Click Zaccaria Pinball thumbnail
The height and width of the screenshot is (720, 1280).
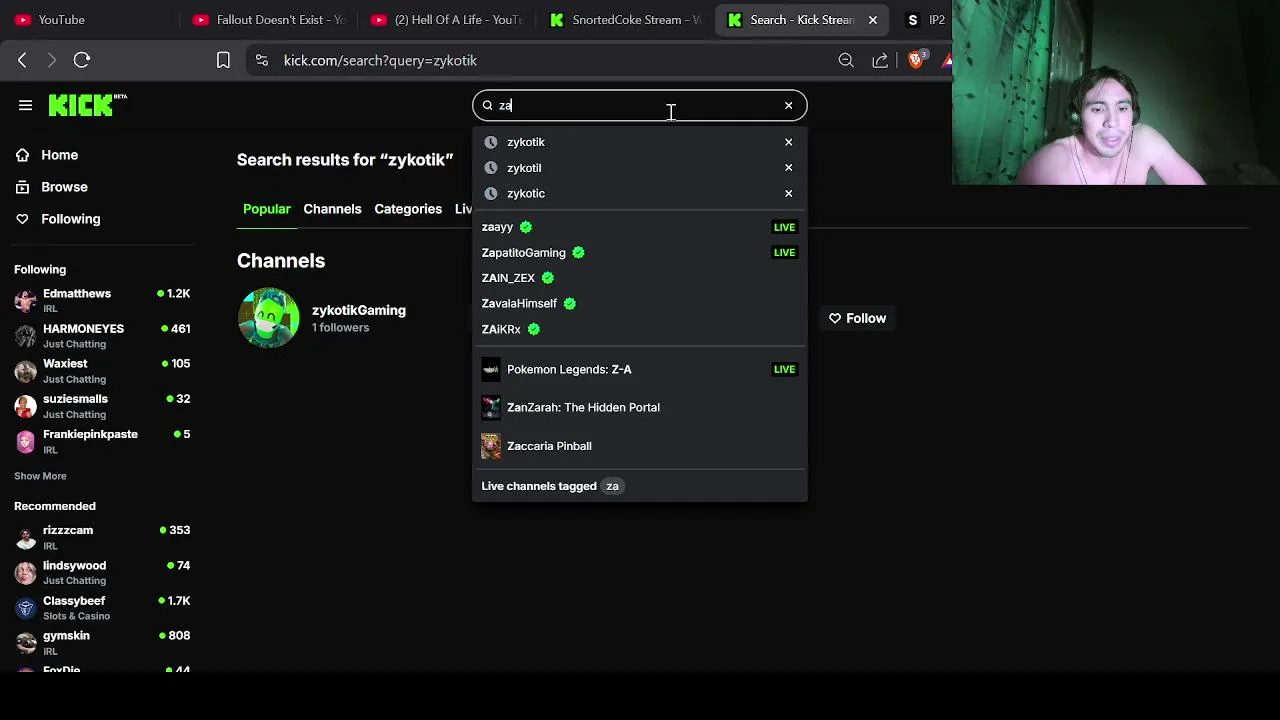pyautogui.click(x=491, y=446)
